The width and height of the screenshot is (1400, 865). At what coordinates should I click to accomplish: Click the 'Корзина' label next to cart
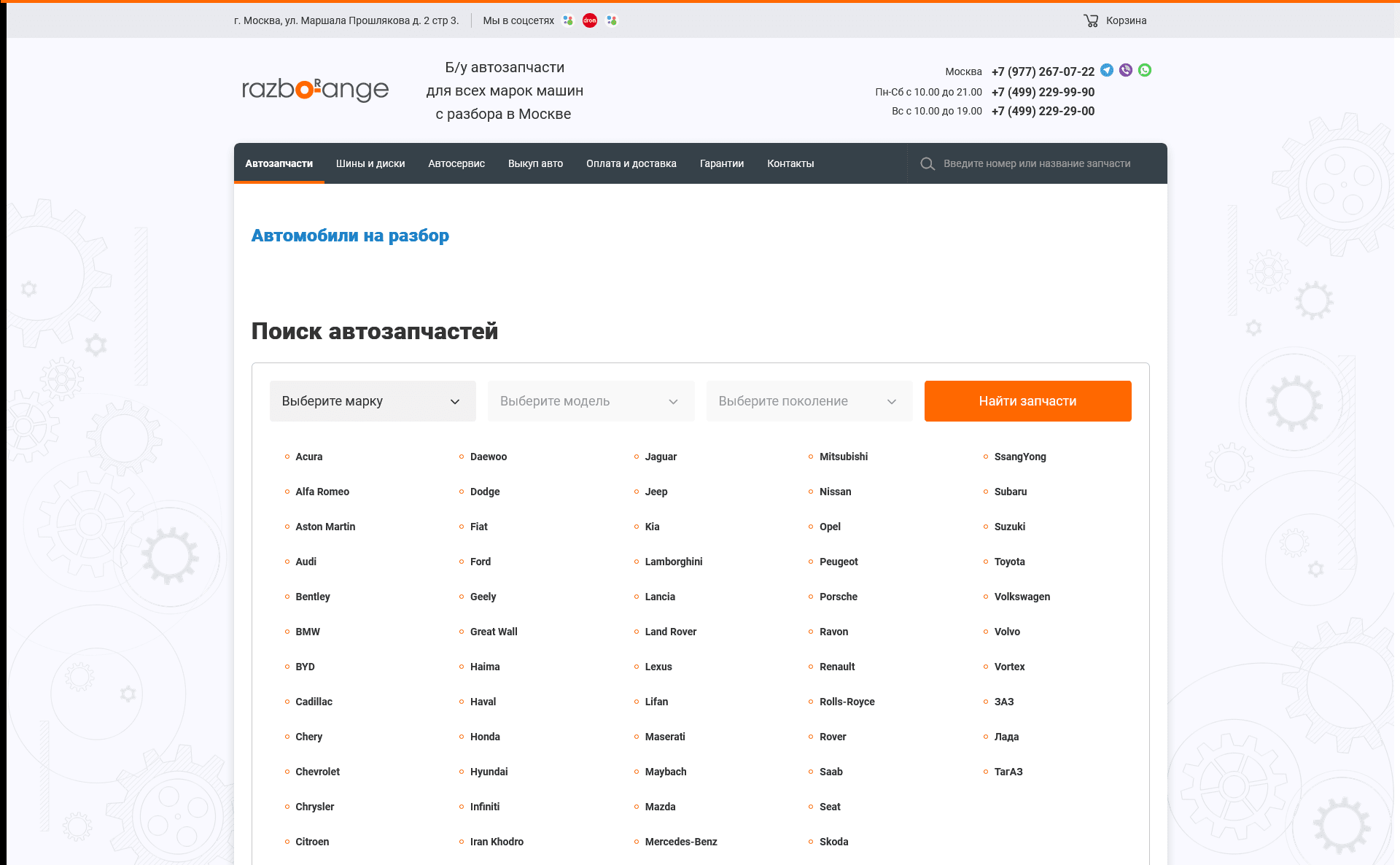(x=1126, y=20)
